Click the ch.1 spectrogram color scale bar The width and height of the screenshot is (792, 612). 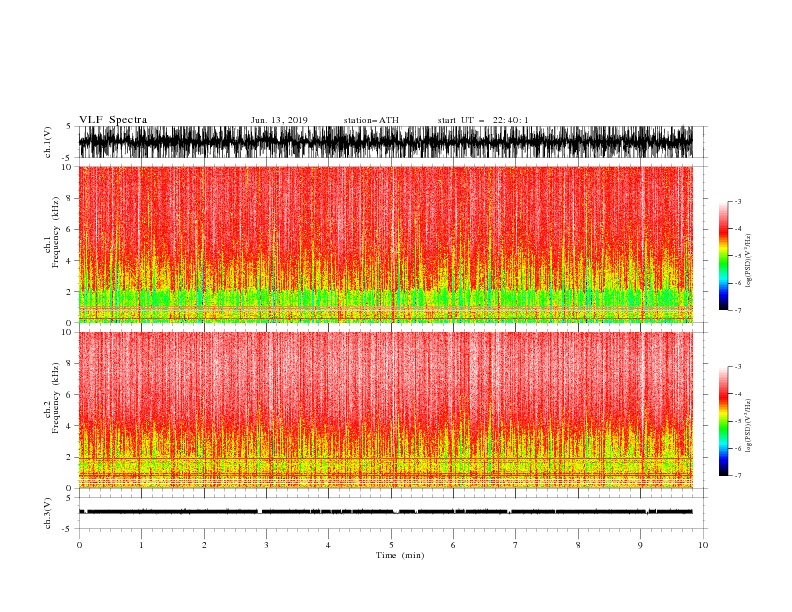click(723, 256)
